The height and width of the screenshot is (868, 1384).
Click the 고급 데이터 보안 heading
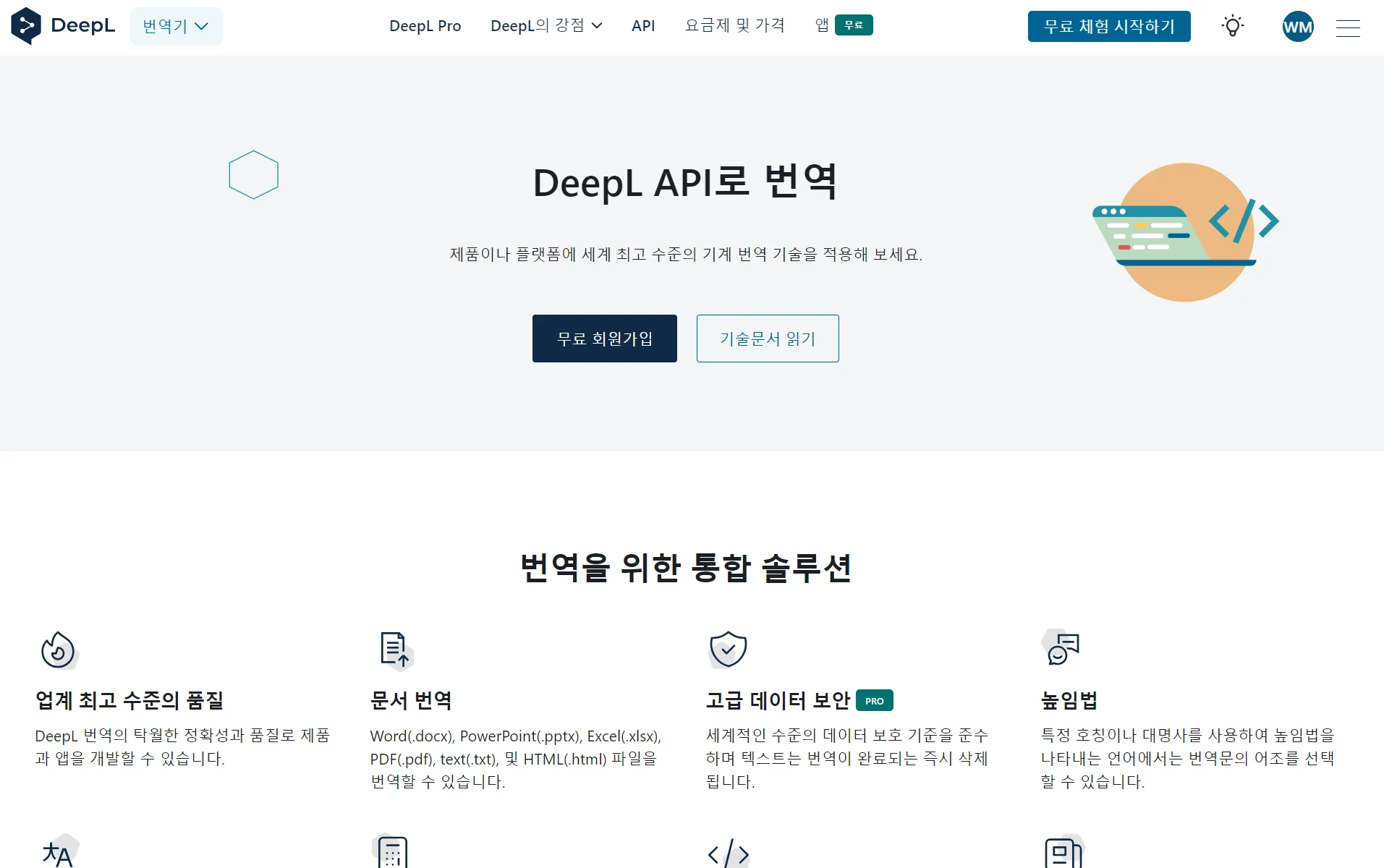coord(778,700)
